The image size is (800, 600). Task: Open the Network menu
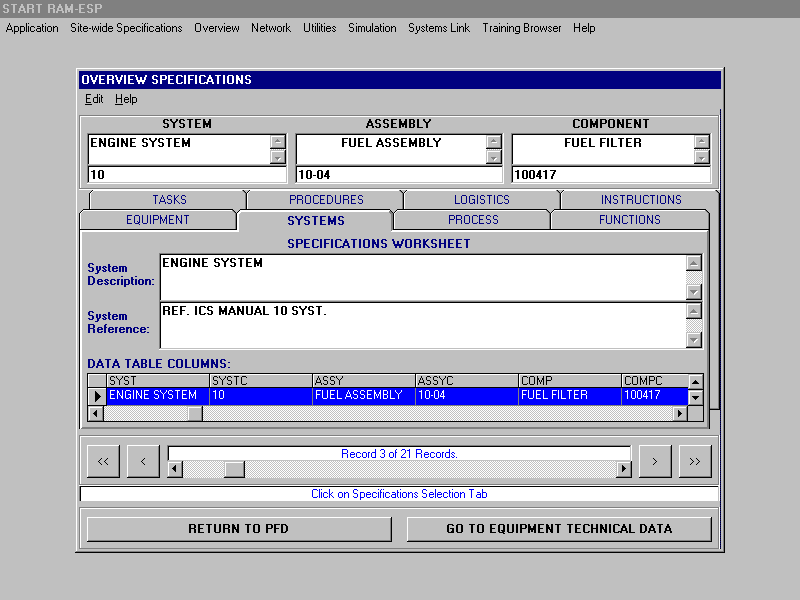pyautogui.click(x=270, y=28)
